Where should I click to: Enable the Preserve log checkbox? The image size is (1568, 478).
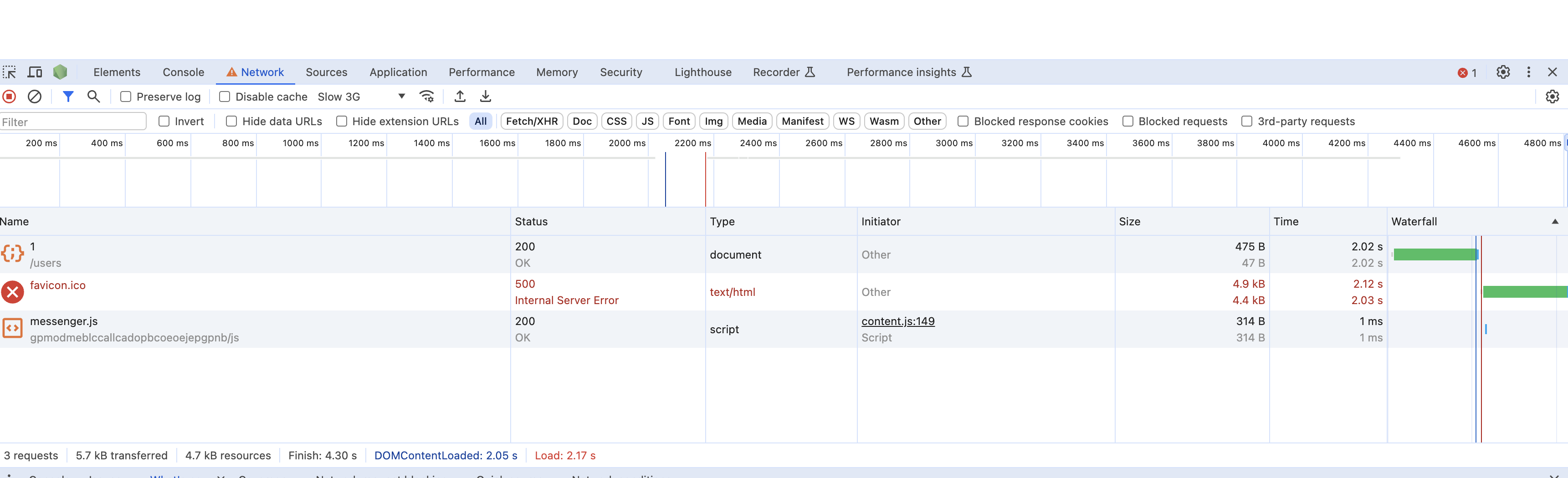[125, 96]
